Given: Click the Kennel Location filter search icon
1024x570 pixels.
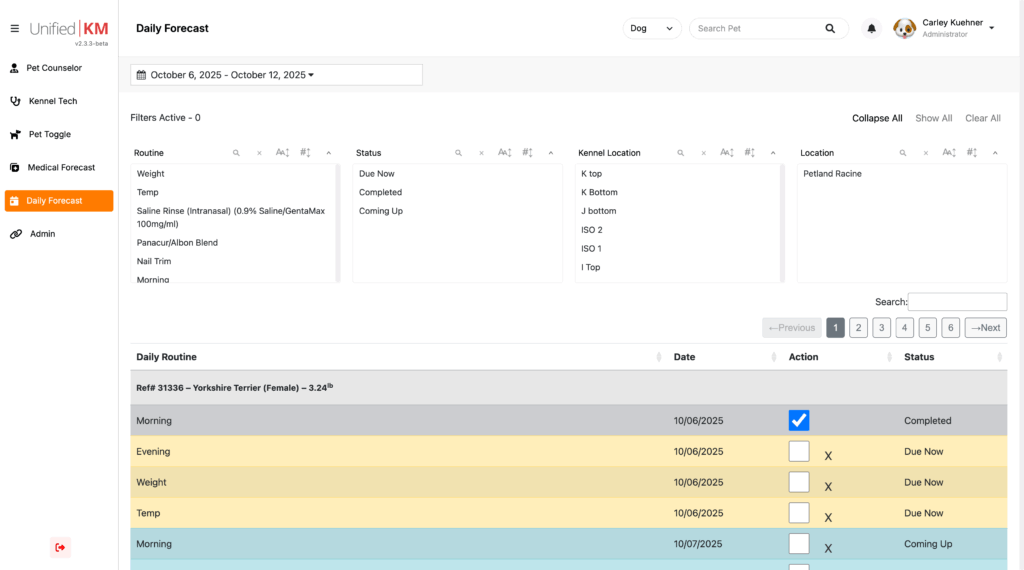Looking at the screenshot, I should tap(680, 153).
